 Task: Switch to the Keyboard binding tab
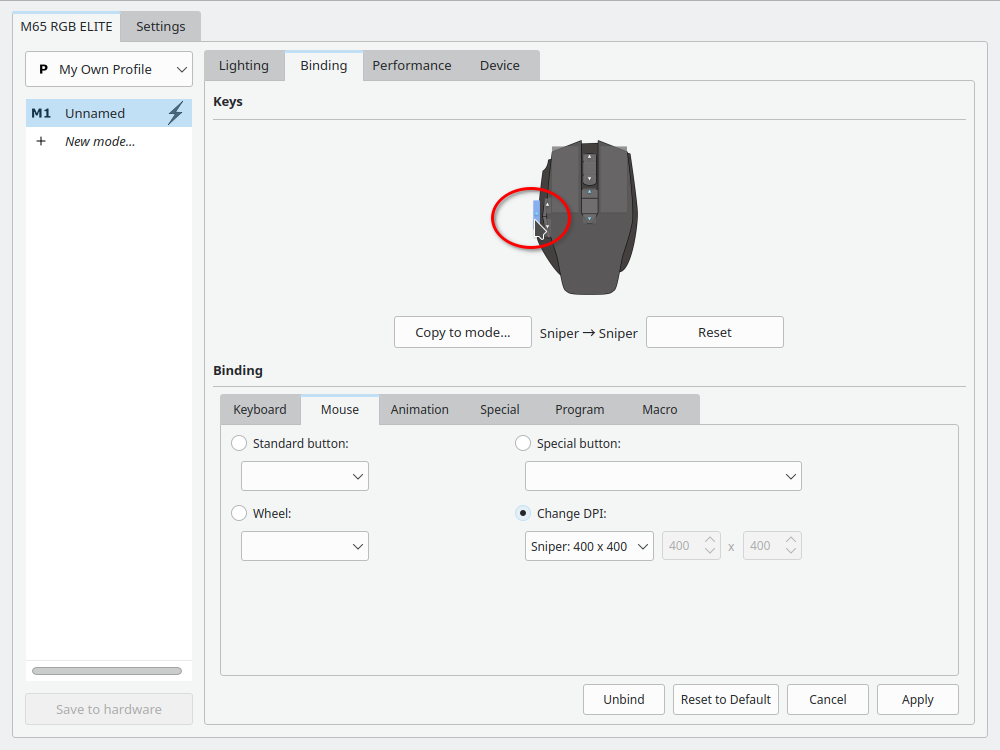[260, 409]
